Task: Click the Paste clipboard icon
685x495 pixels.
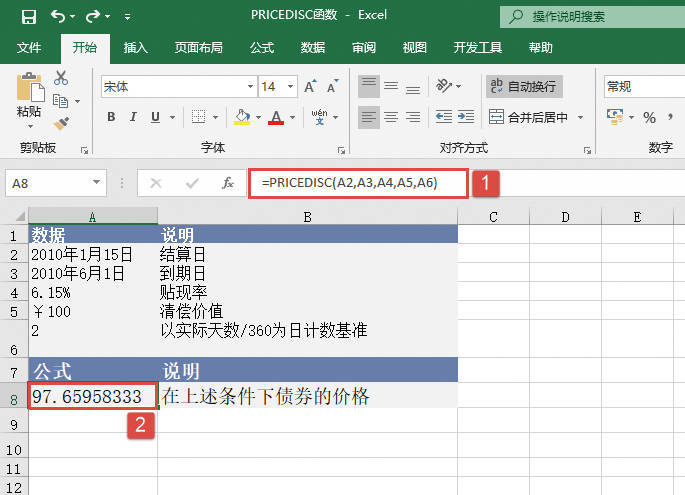Action: 30,93
